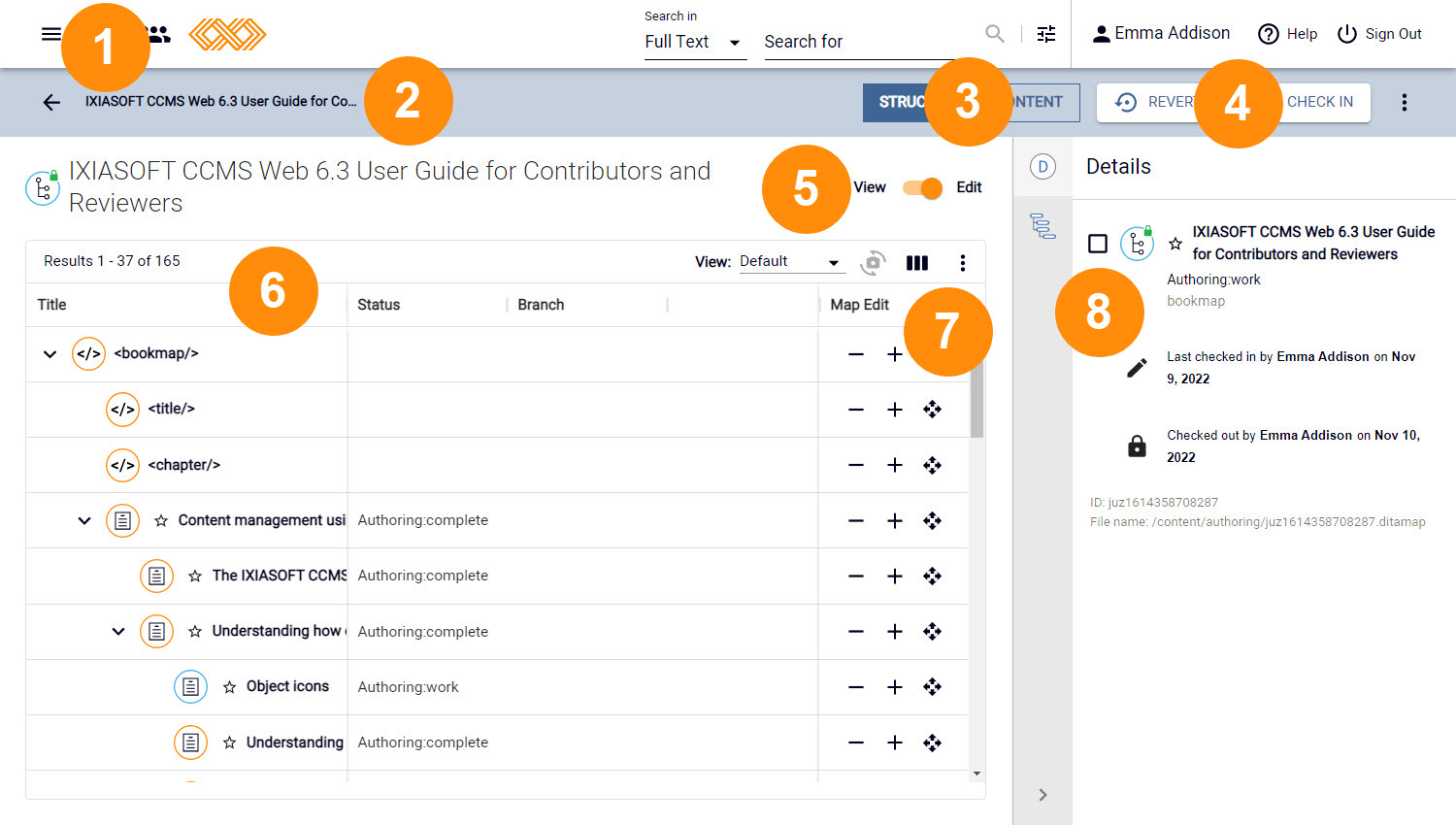Screen dimensions: 1456x825
Task: Click the breadcrumb title IXIASOFT CCMS Web 6.3
Action: tap(221, 101)
